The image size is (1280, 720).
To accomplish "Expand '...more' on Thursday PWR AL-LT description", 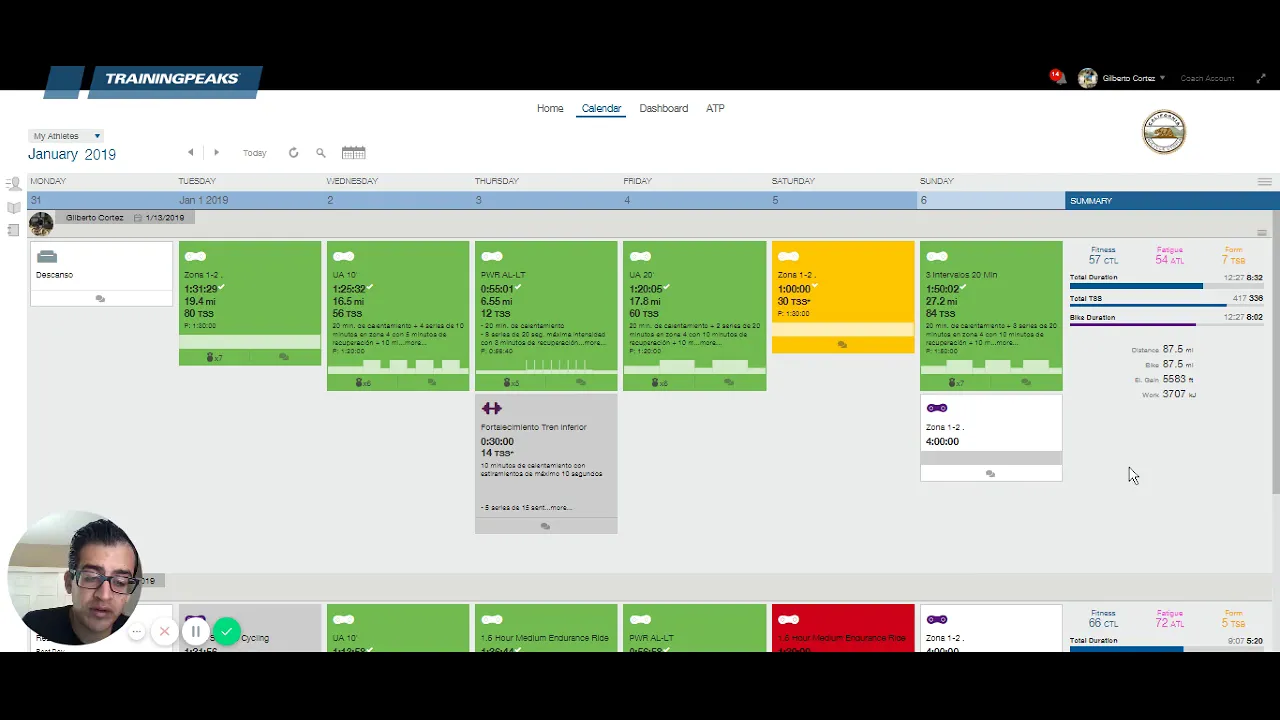I will pyautogui.click(x=594, y=343).
